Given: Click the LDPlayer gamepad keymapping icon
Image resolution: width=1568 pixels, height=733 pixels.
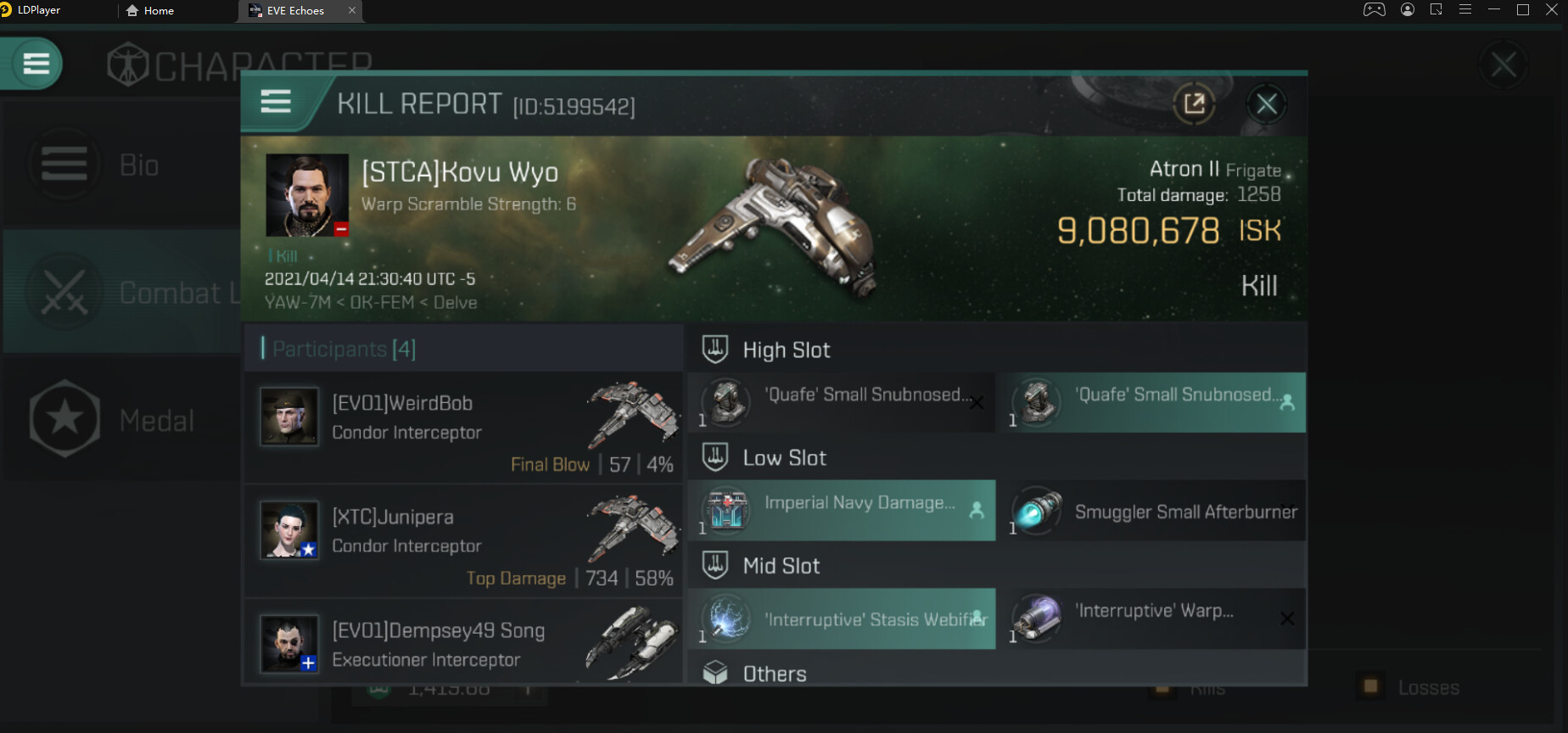Looking at the screenshot, I should [x=1374, y=10].
